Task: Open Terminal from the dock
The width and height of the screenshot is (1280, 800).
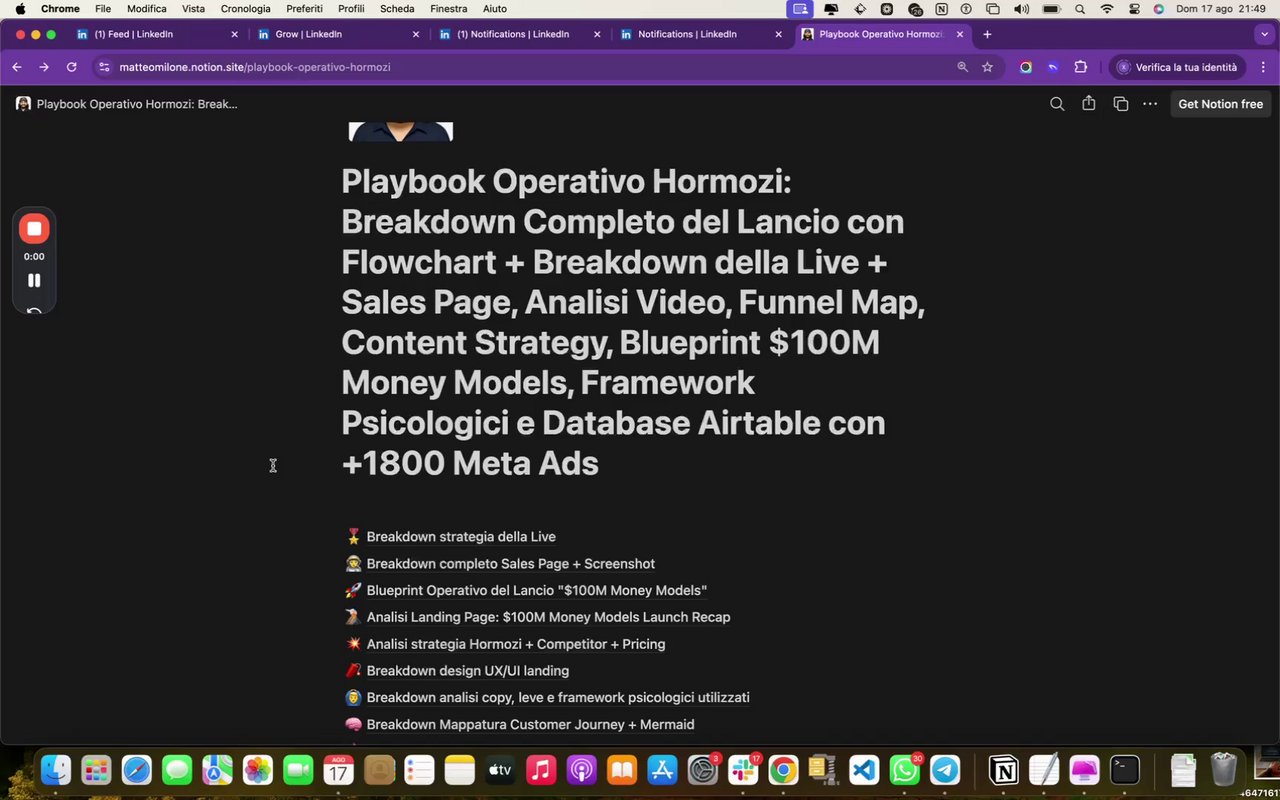Action: point(1125,770)
